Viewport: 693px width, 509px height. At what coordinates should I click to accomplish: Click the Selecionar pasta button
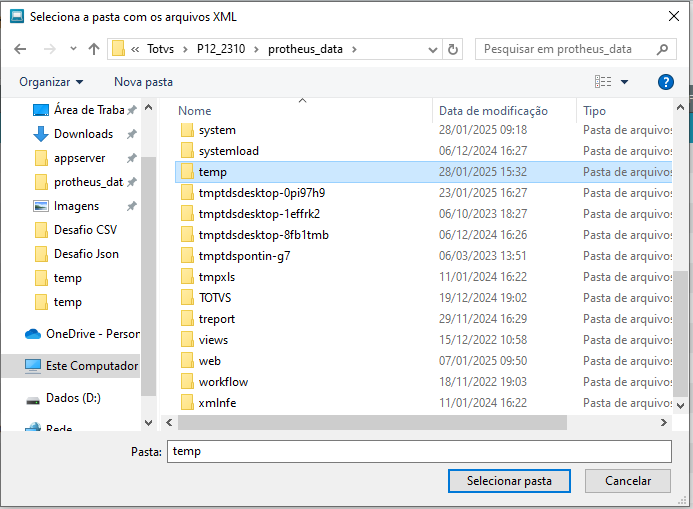pos(509,481)
